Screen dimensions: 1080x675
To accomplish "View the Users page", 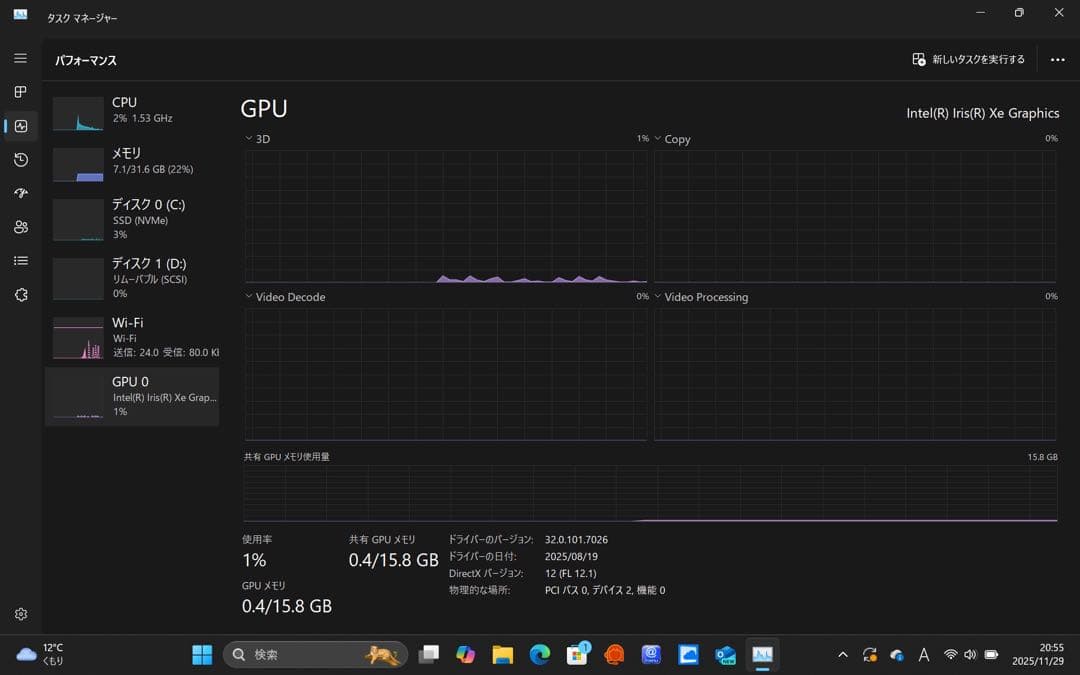I will pyautogui.click(x=20, y=227).
